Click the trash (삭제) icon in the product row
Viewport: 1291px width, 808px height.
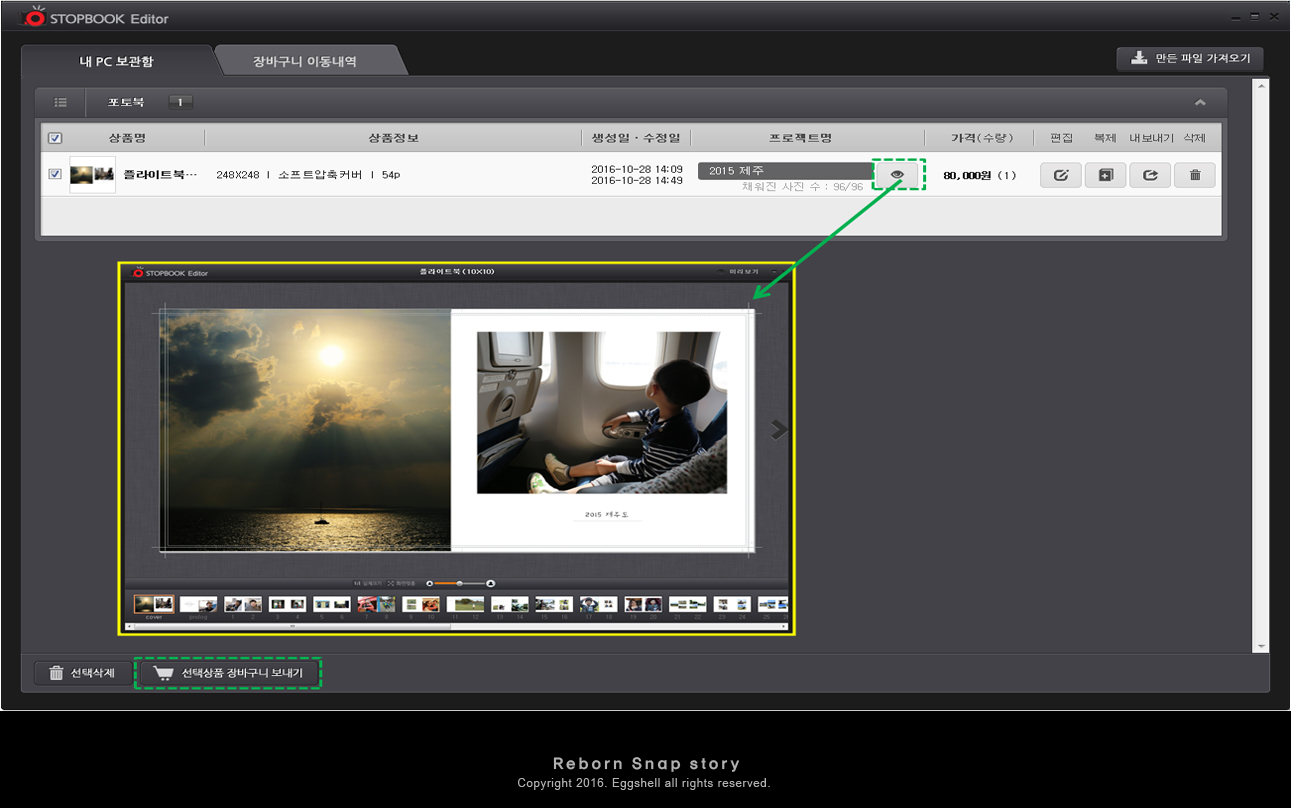click(1195, 175)
